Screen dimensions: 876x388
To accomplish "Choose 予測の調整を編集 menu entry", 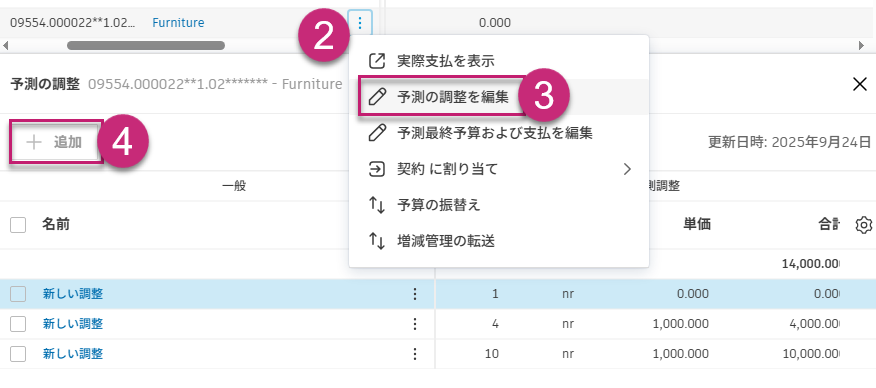I will tap(498, 97).
